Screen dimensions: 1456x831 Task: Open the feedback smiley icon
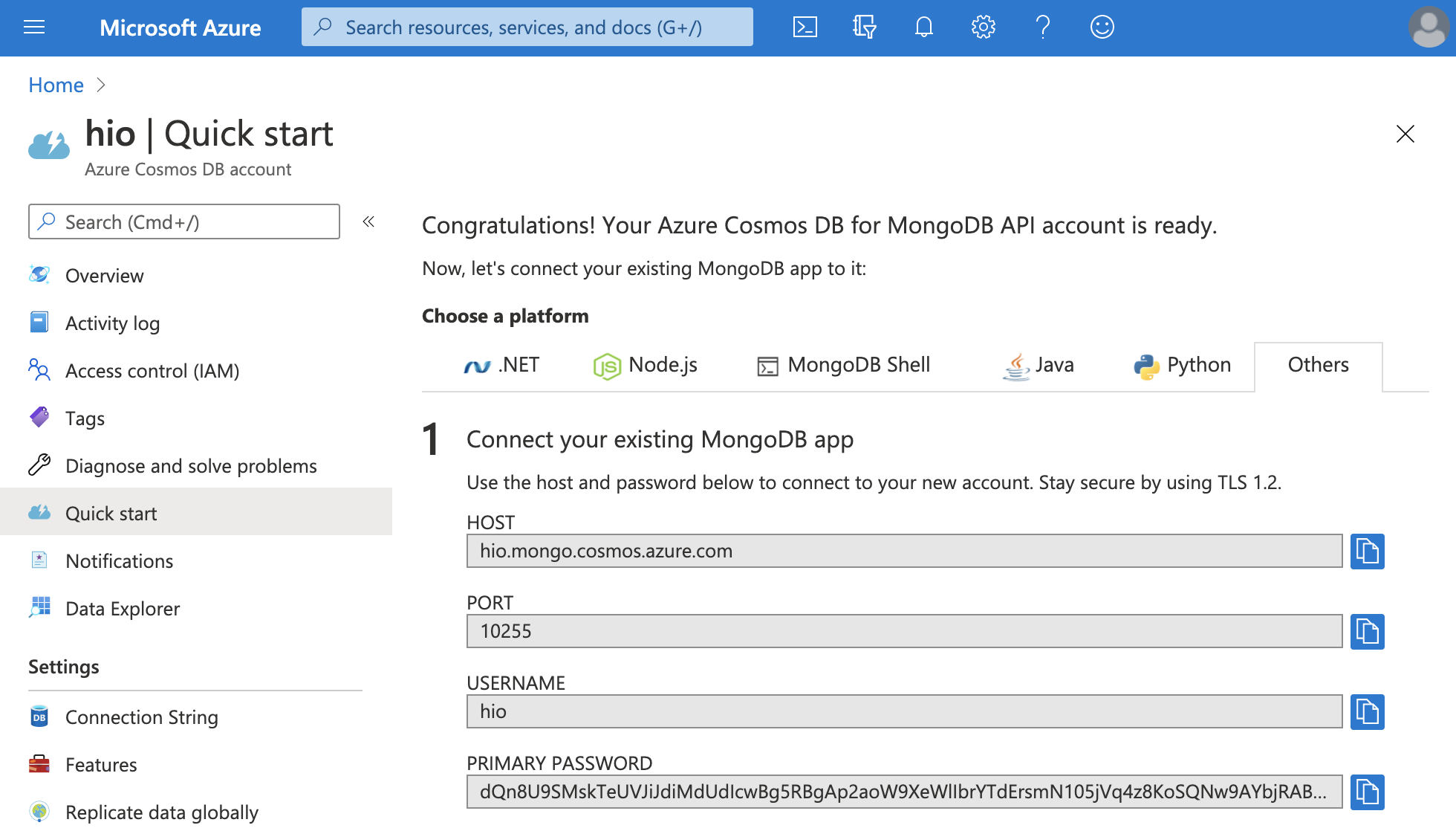click(1102, 28)
